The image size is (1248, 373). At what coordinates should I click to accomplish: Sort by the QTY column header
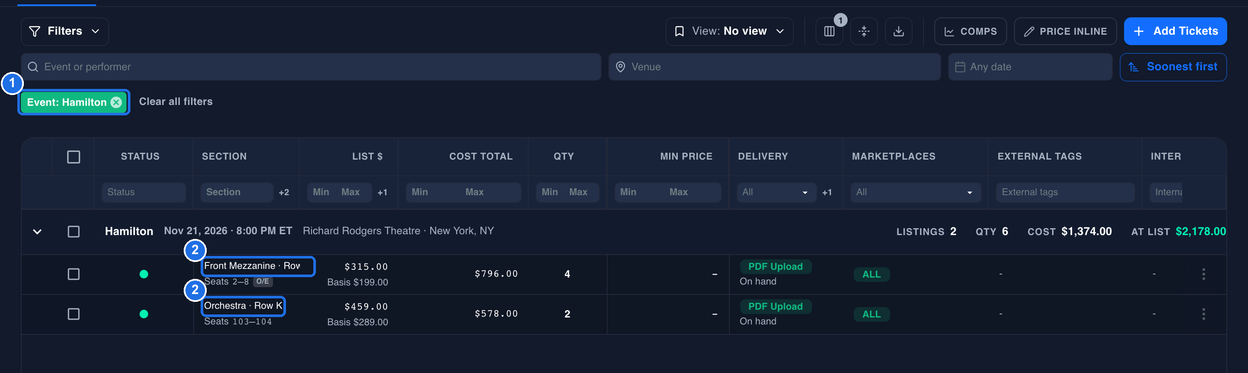564,157
